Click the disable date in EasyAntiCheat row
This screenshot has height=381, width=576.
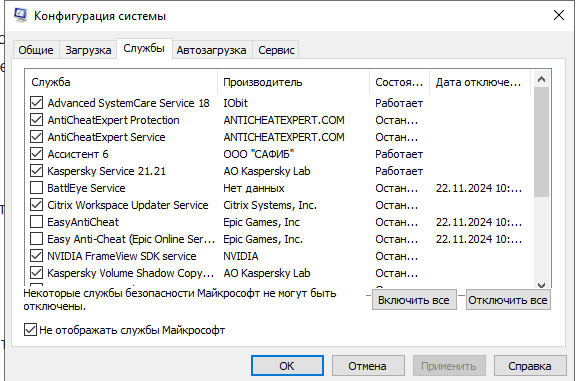tap(479, 222)
